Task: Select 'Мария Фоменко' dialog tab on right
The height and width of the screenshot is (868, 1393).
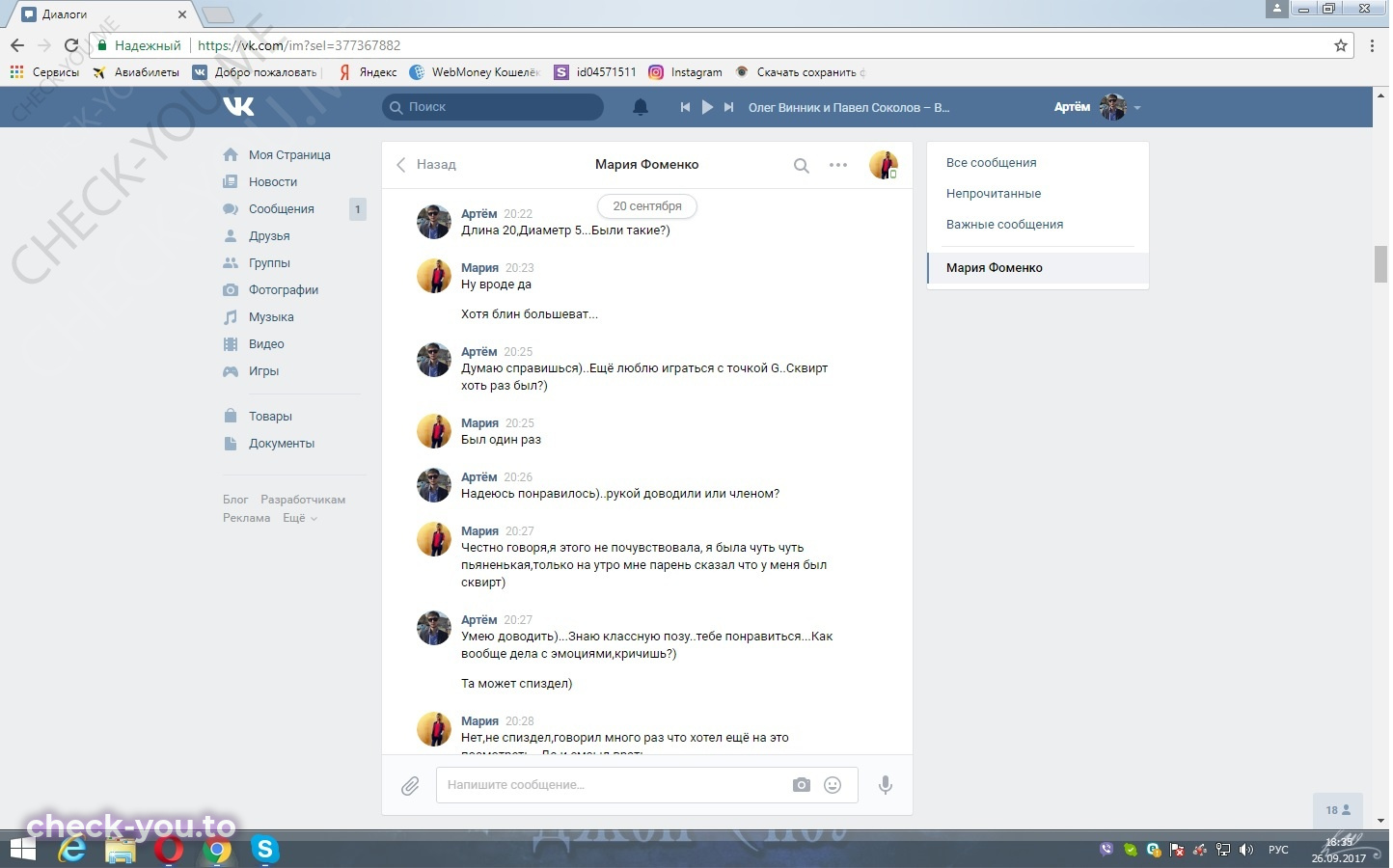Action: (1038, 268)
